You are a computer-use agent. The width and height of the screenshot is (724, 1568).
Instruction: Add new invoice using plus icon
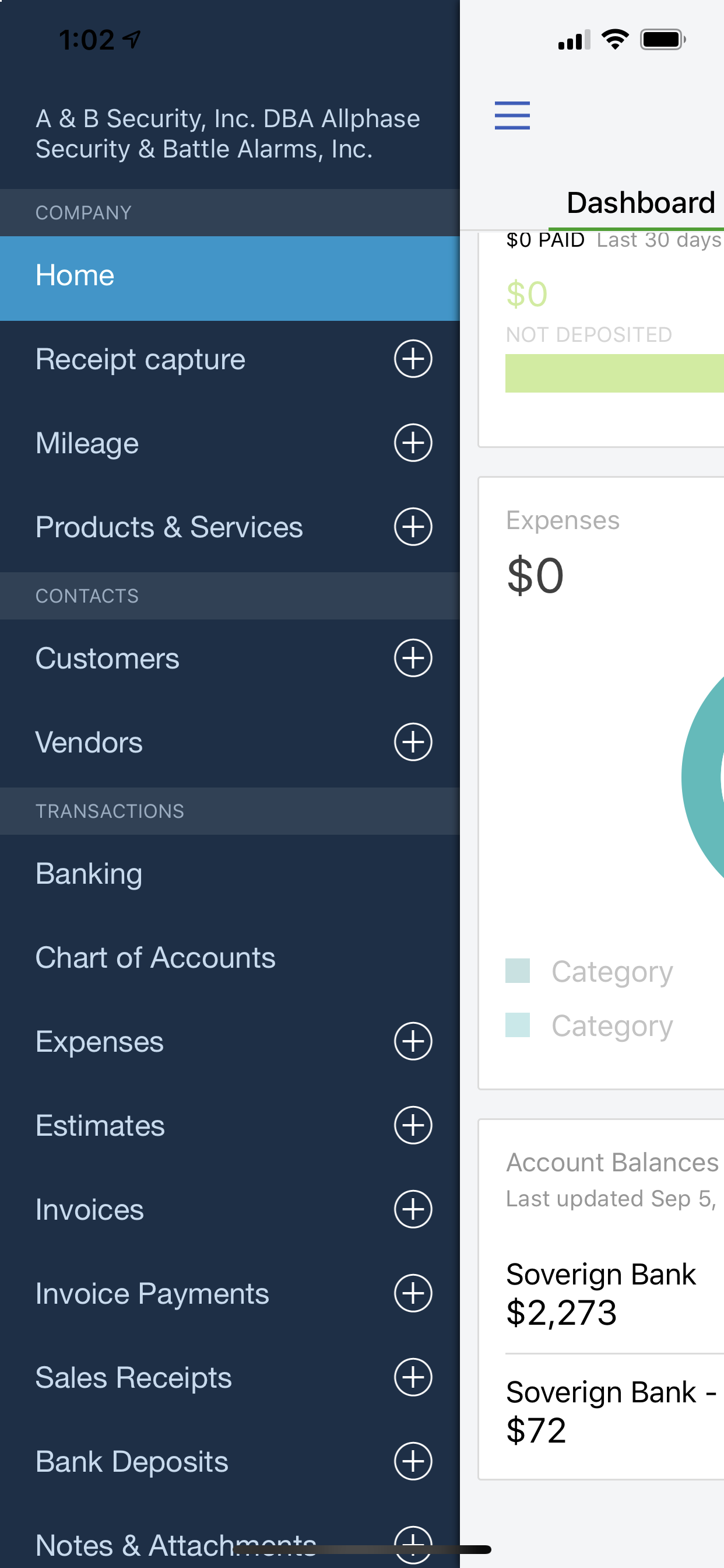(413, 1209)
